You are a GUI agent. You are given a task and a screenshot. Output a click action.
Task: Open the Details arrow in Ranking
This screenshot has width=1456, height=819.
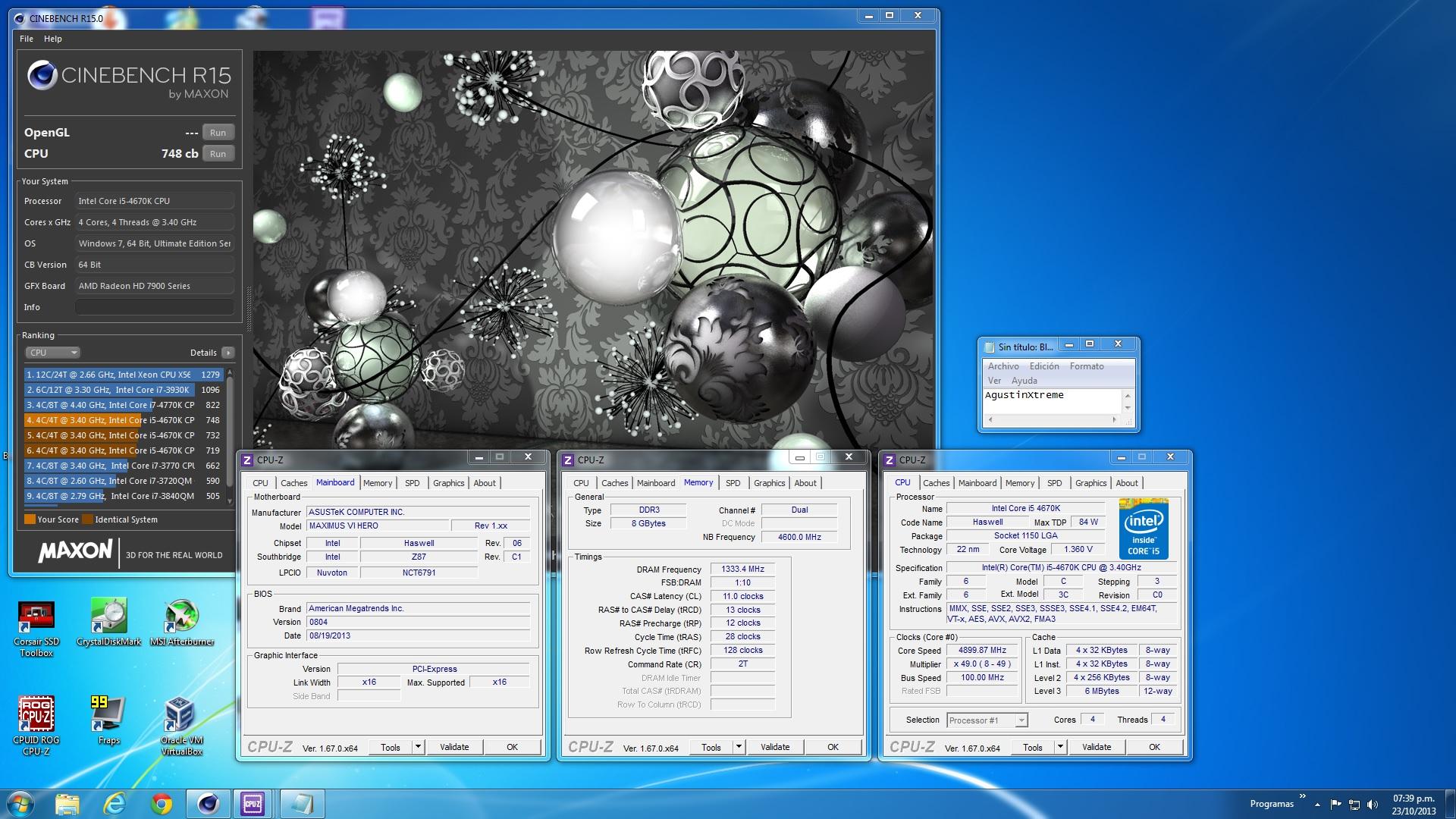tap(228, 353)
